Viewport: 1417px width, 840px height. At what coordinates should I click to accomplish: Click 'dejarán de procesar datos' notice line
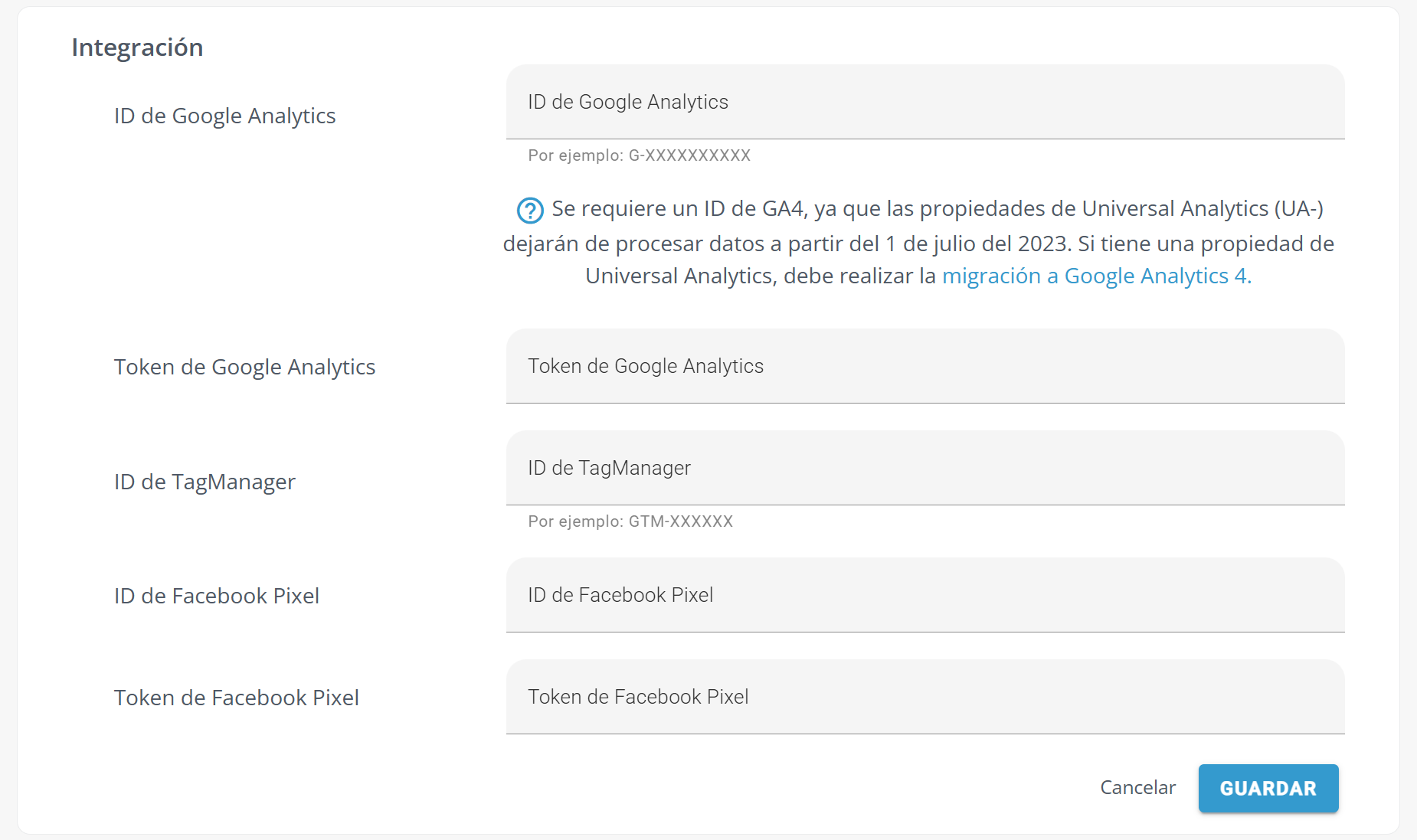(918, 244)
